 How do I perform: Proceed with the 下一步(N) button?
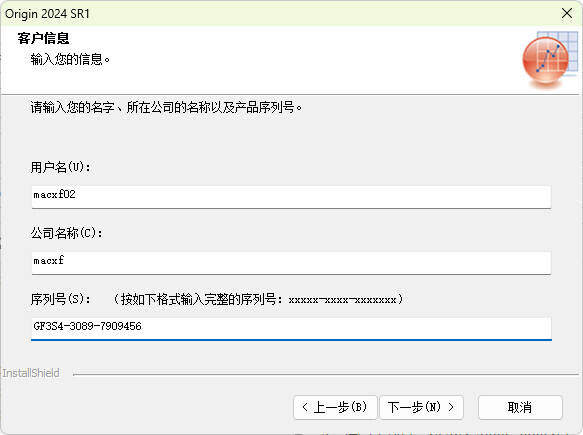point(421,407)
